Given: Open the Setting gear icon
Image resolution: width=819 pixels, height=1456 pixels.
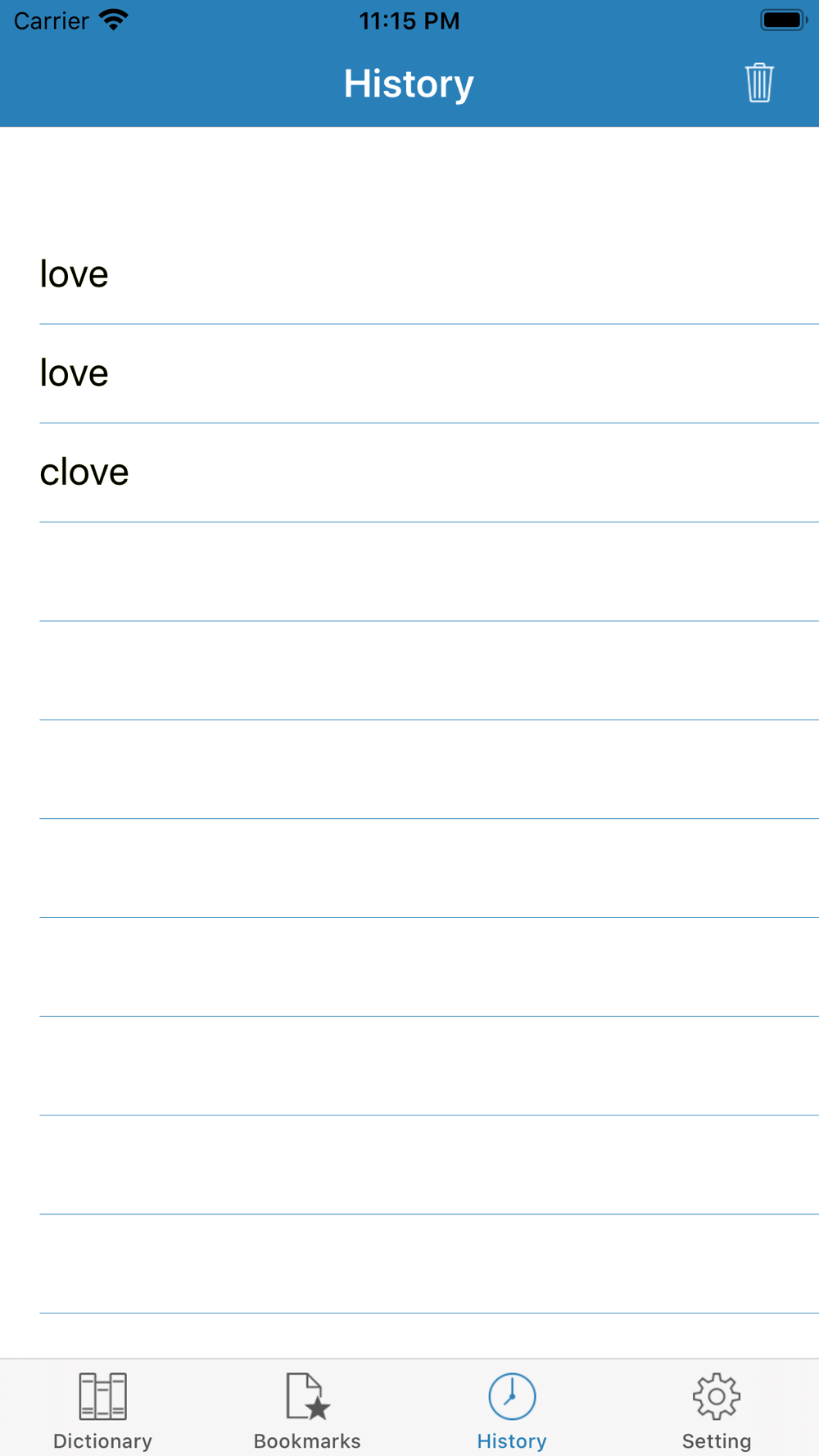Looking at the screenshot, I should point(717,1396).
